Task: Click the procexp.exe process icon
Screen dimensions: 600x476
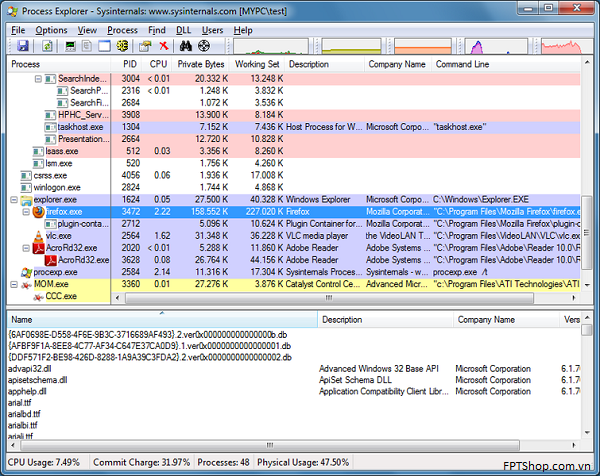Action: point(26,272)
